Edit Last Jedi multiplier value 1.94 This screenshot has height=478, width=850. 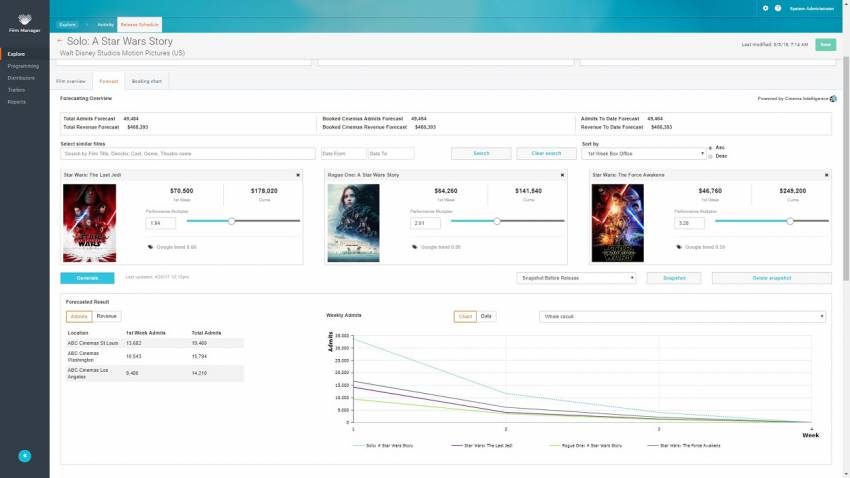point(160,223)
